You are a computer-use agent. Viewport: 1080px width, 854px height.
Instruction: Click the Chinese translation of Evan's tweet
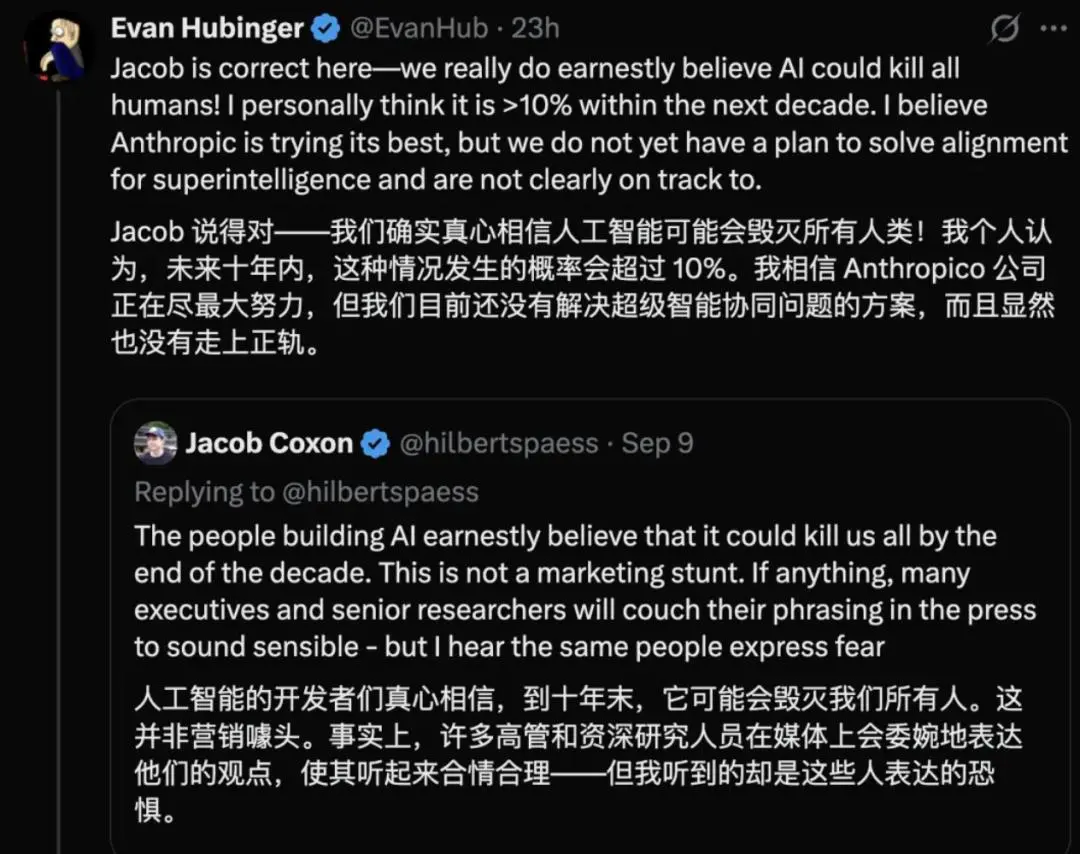click(583, 287)
